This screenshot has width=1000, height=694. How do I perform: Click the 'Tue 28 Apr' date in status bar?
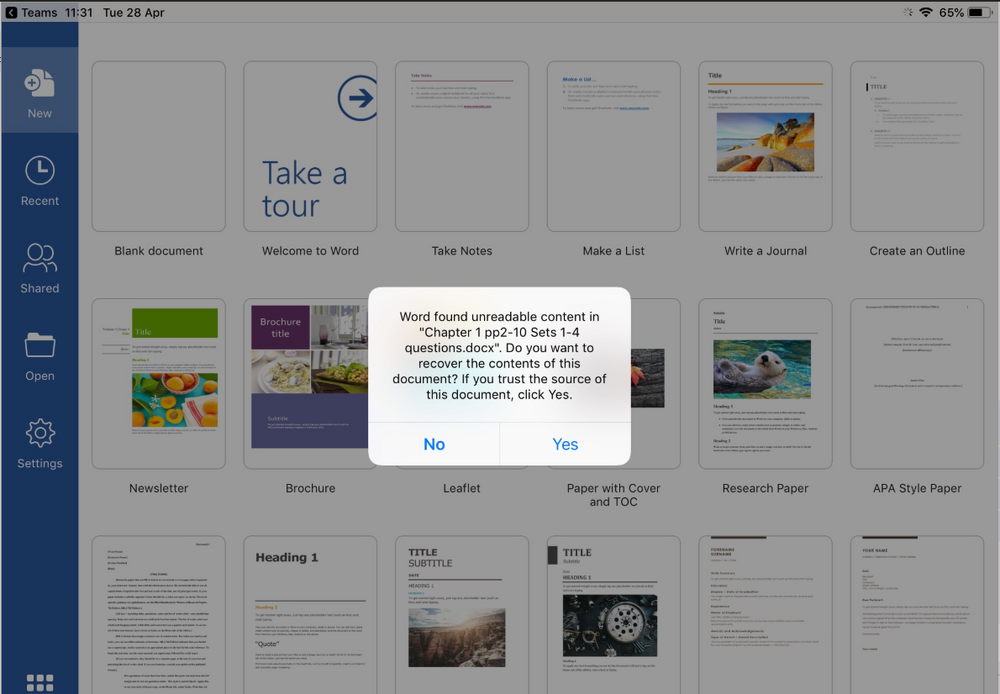133,13
